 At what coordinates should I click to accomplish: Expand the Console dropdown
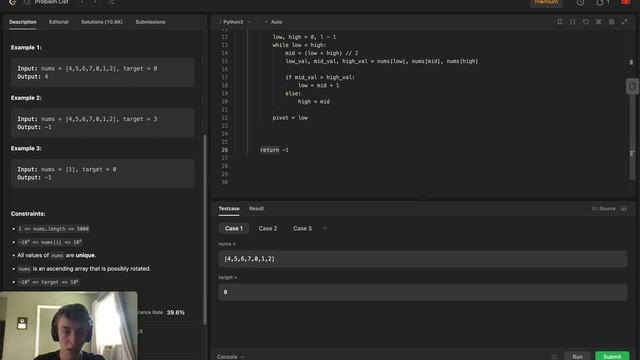[230, 357]
